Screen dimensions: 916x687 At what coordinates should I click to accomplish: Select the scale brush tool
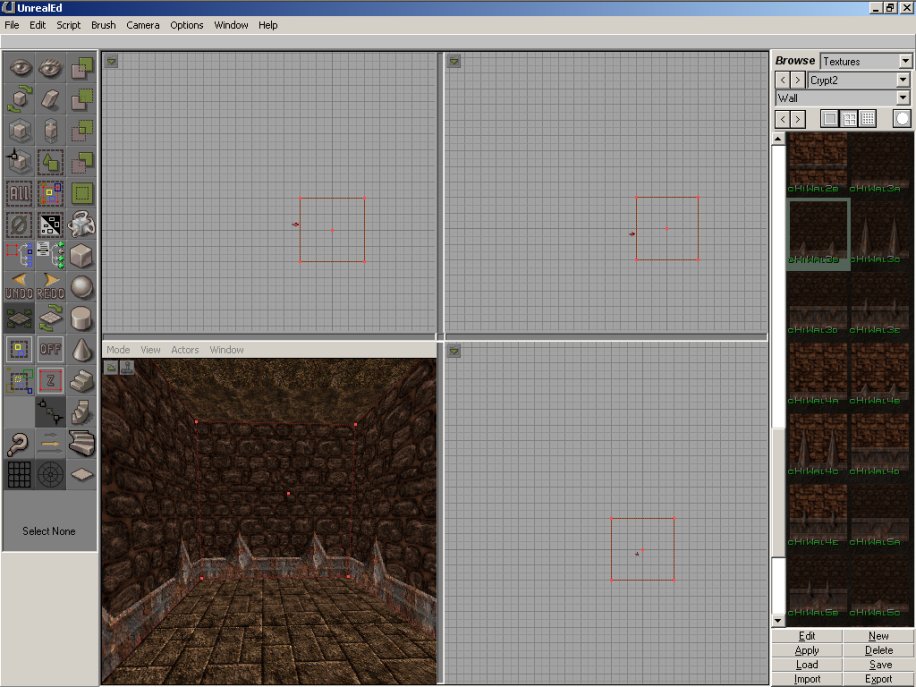tap(19, 130)
